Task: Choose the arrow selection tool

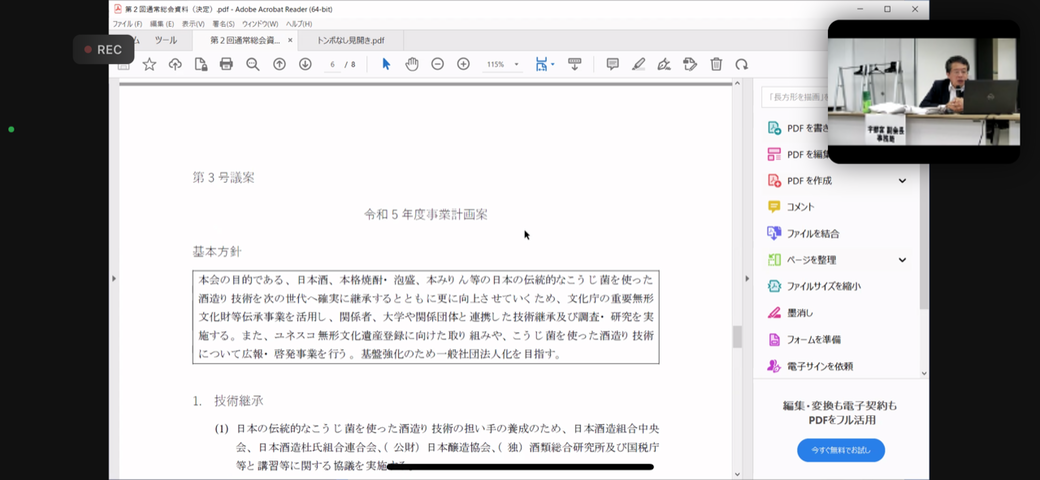Action: 386,64
